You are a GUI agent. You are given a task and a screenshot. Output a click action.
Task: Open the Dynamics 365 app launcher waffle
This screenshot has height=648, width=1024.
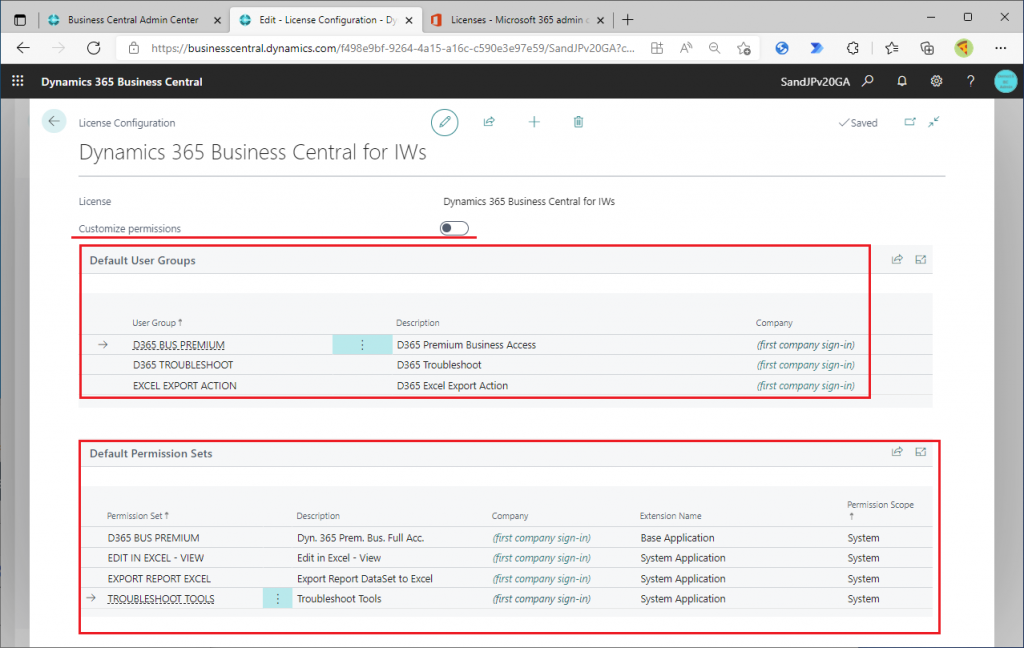[x=18, y=81]
